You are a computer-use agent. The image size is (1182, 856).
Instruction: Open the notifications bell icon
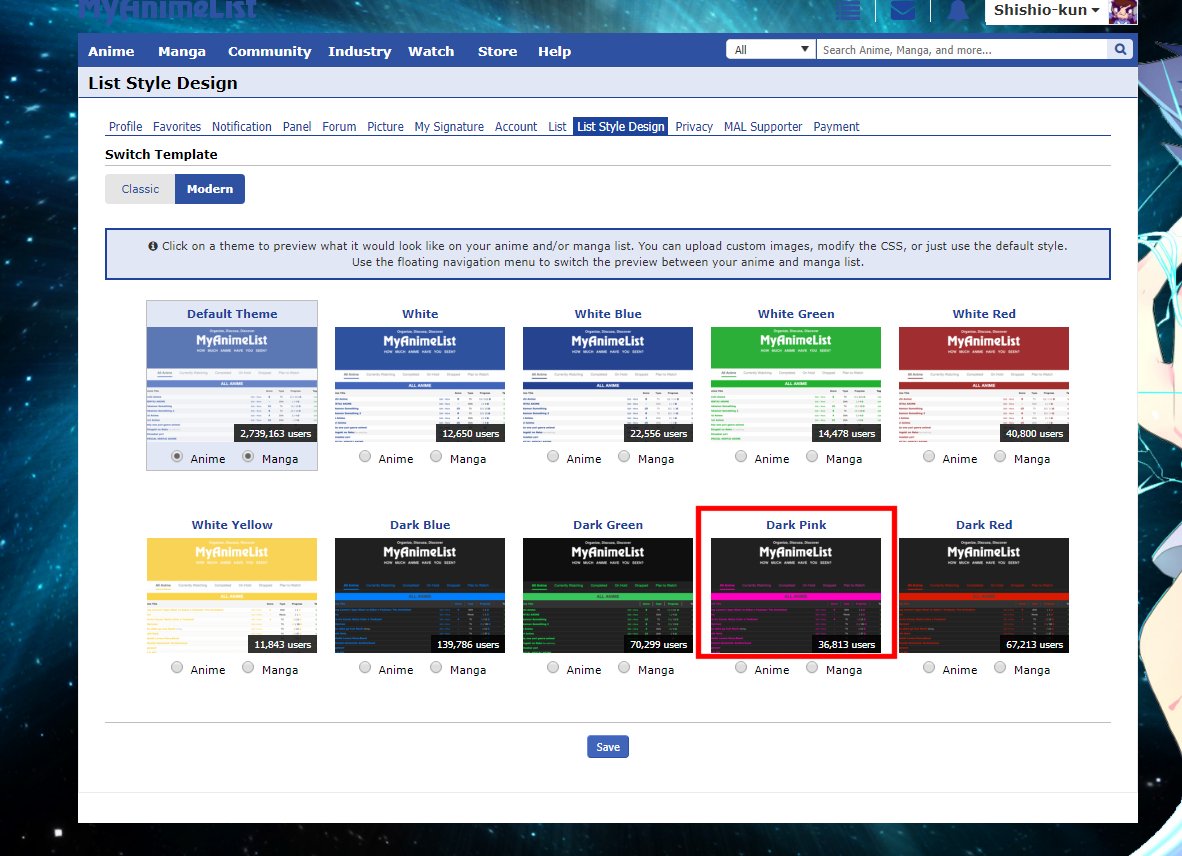pos(958,11)
